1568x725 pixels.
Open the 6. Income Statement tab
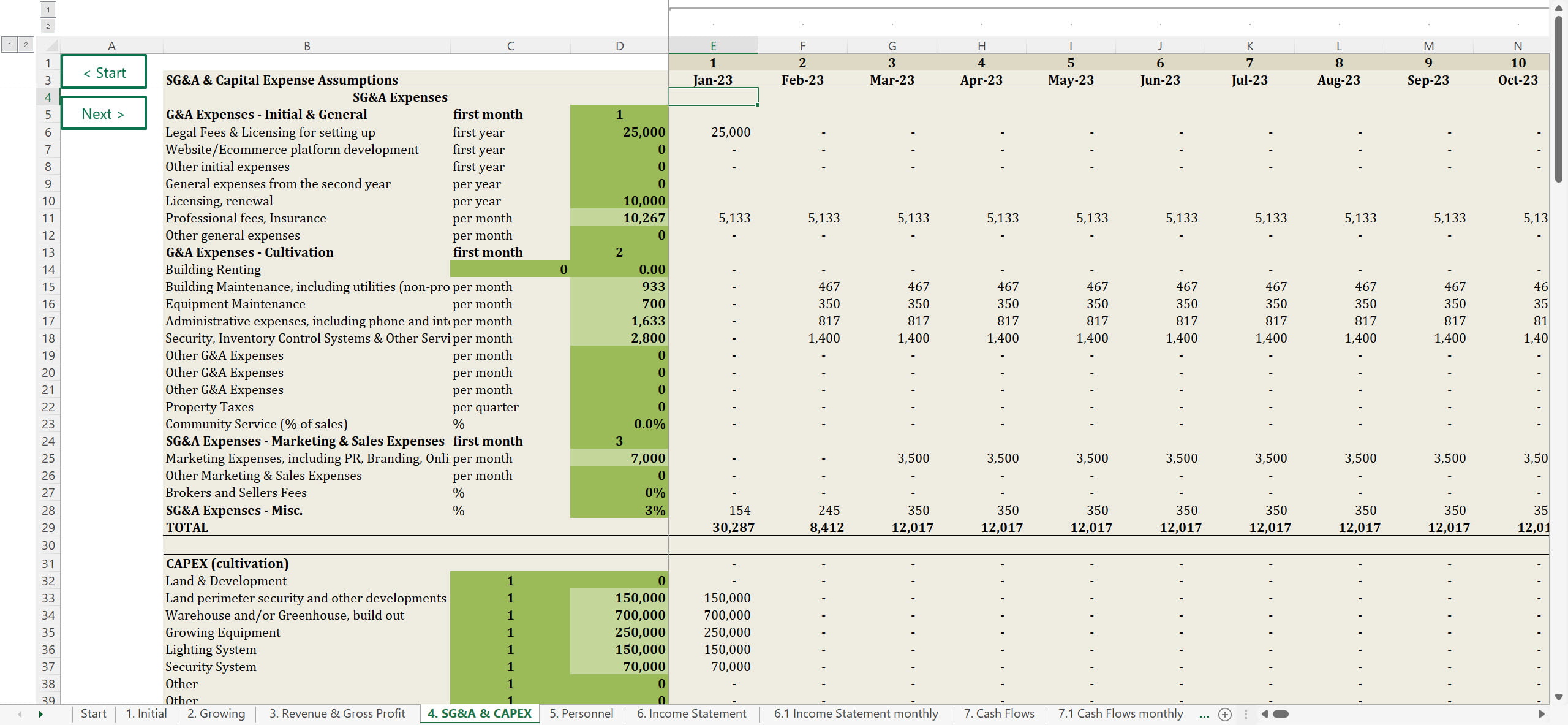point(691,713)
